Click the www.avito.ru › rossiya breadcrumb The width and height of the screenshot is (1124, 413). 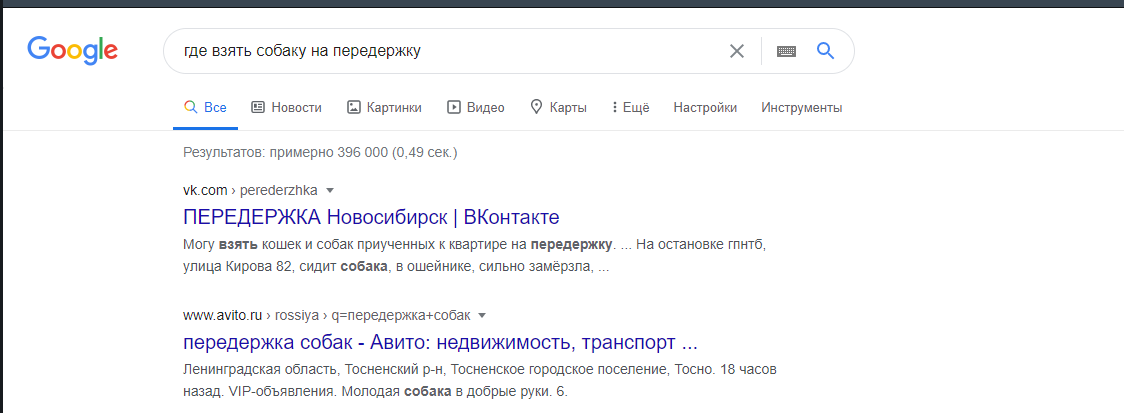coord(326,315)
